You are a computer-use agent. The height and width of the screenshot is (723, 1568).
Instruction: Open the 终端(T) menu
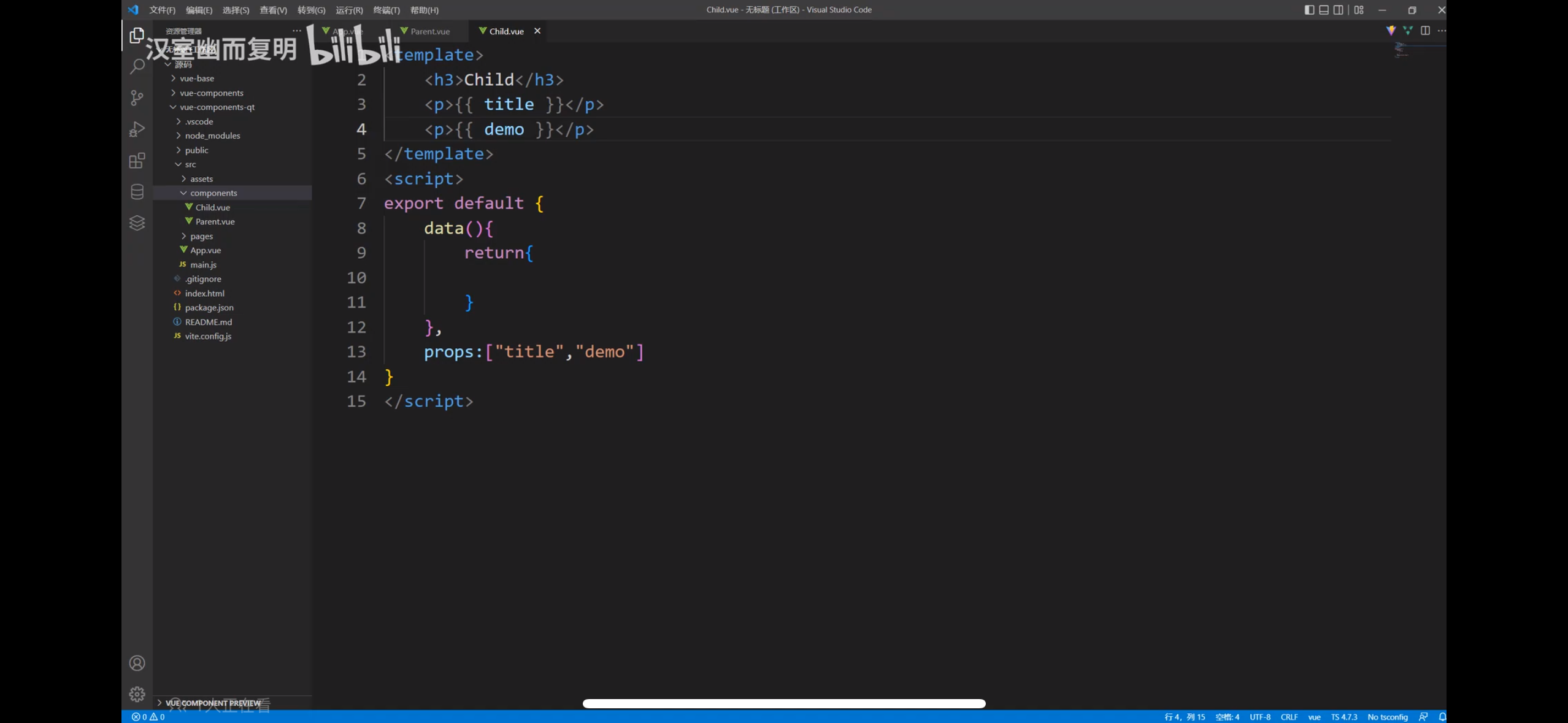tap(386, 10)
